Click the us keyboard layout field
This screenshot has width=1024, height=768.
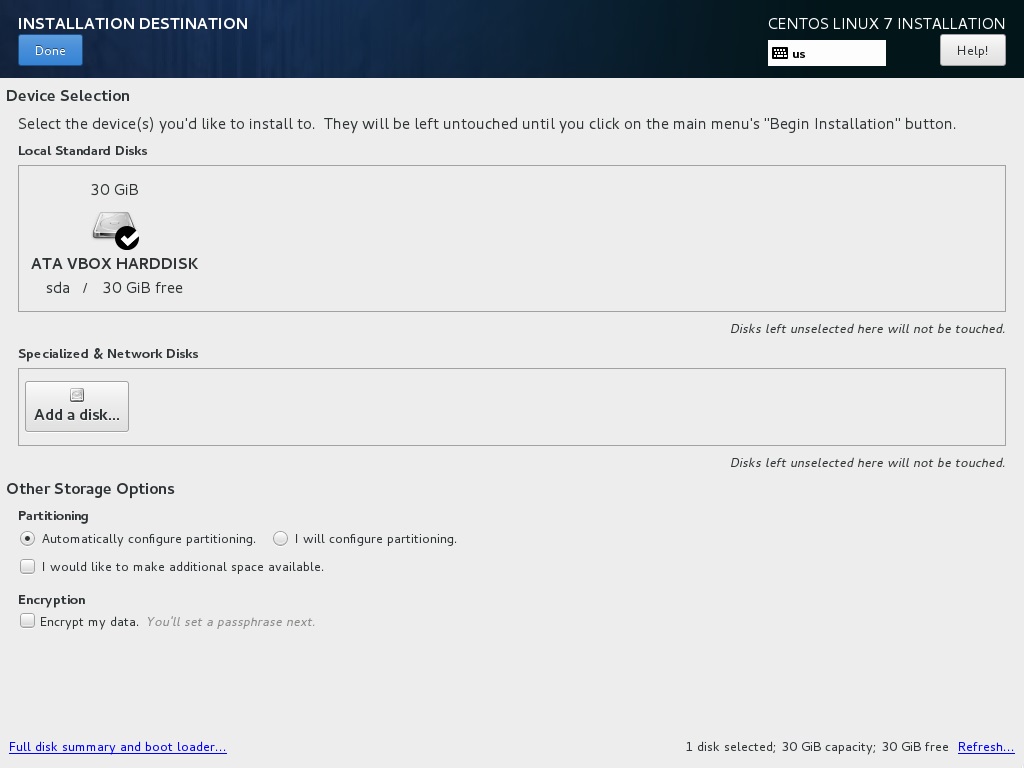(835, 53)
